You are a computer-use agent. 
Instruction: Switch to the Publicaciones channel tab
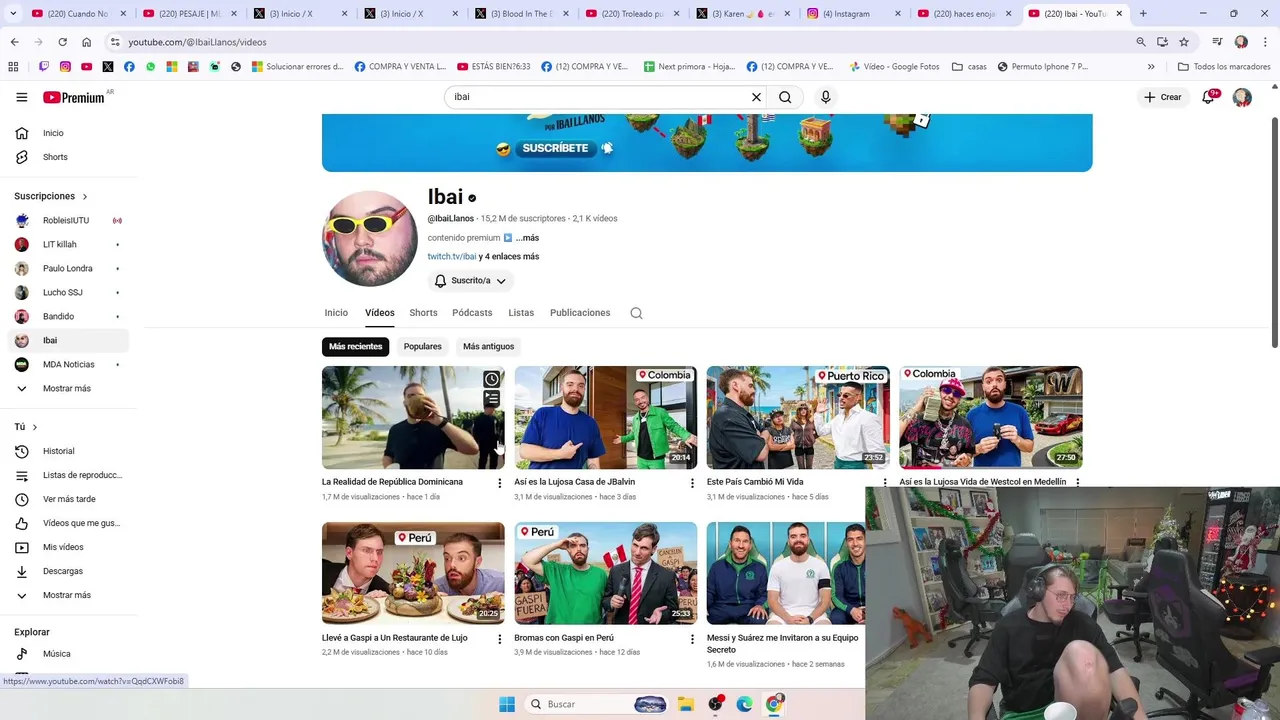click(580, 313)
